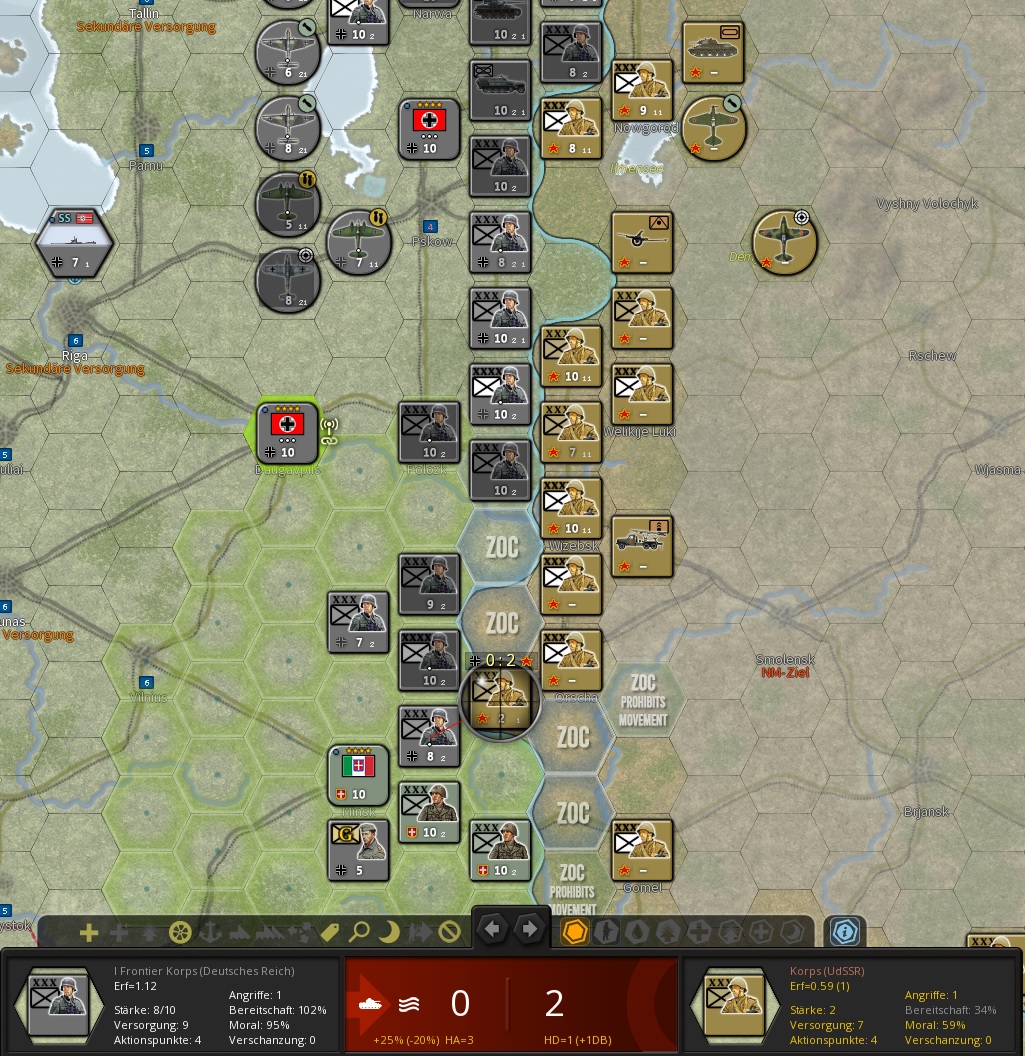Go to previous unit with left arrow

click(492, 929)
